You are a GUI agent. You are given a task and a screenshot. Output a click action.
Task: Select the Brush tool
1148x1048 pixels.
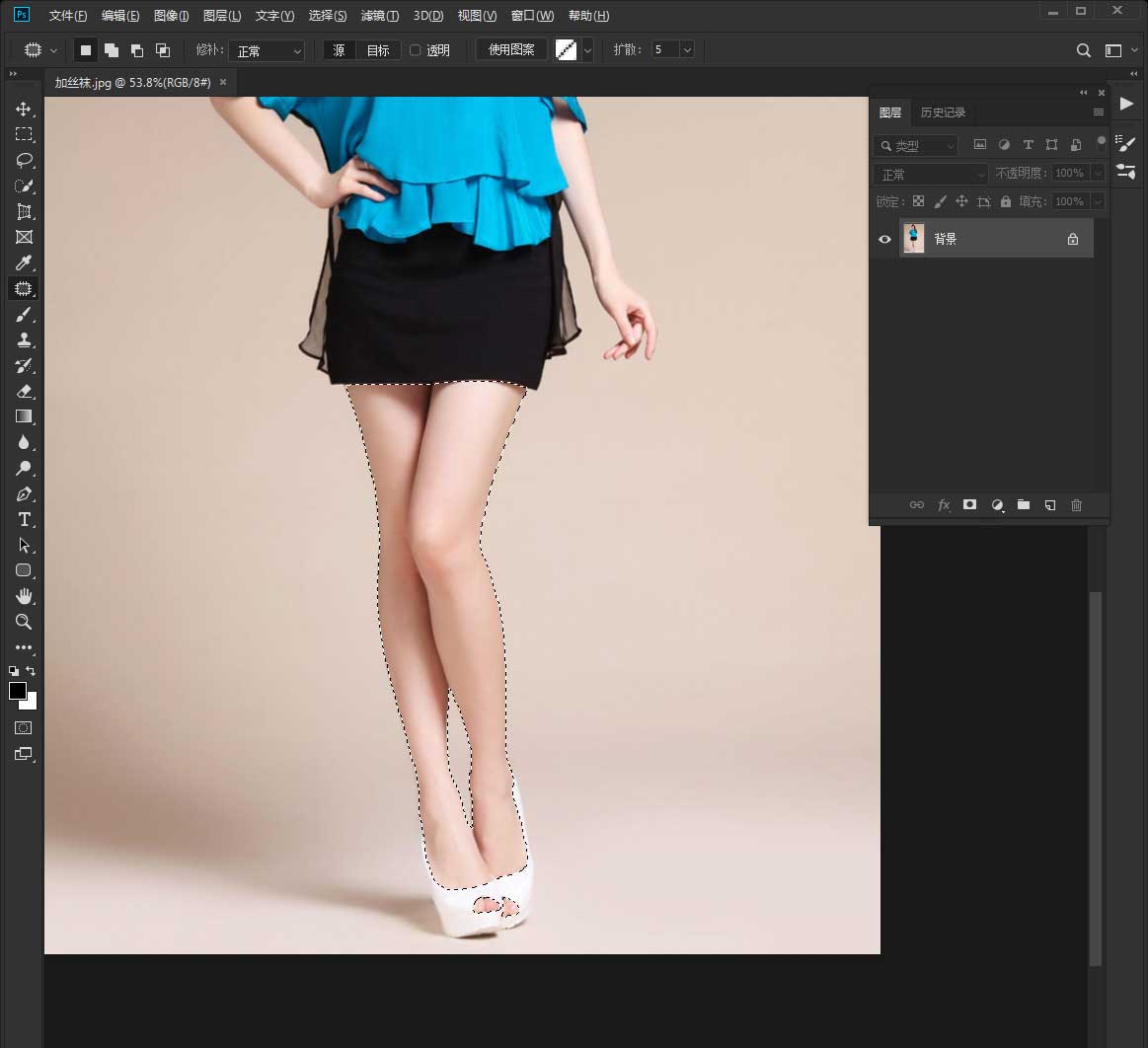coord(24,314)
